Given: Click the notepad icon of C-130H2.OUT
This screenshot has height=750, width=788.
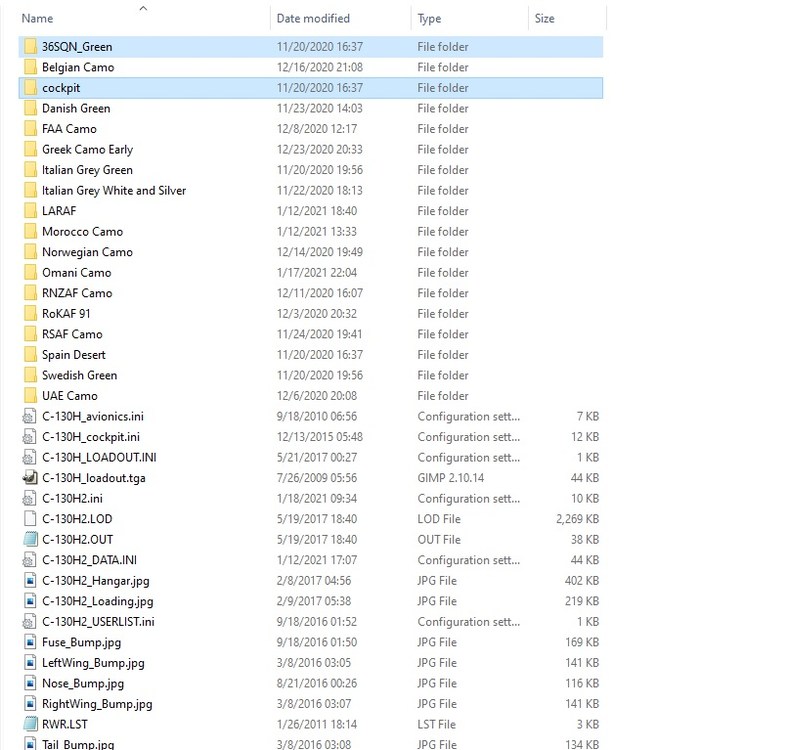Looking at the screenshot, I should [30, 540].
